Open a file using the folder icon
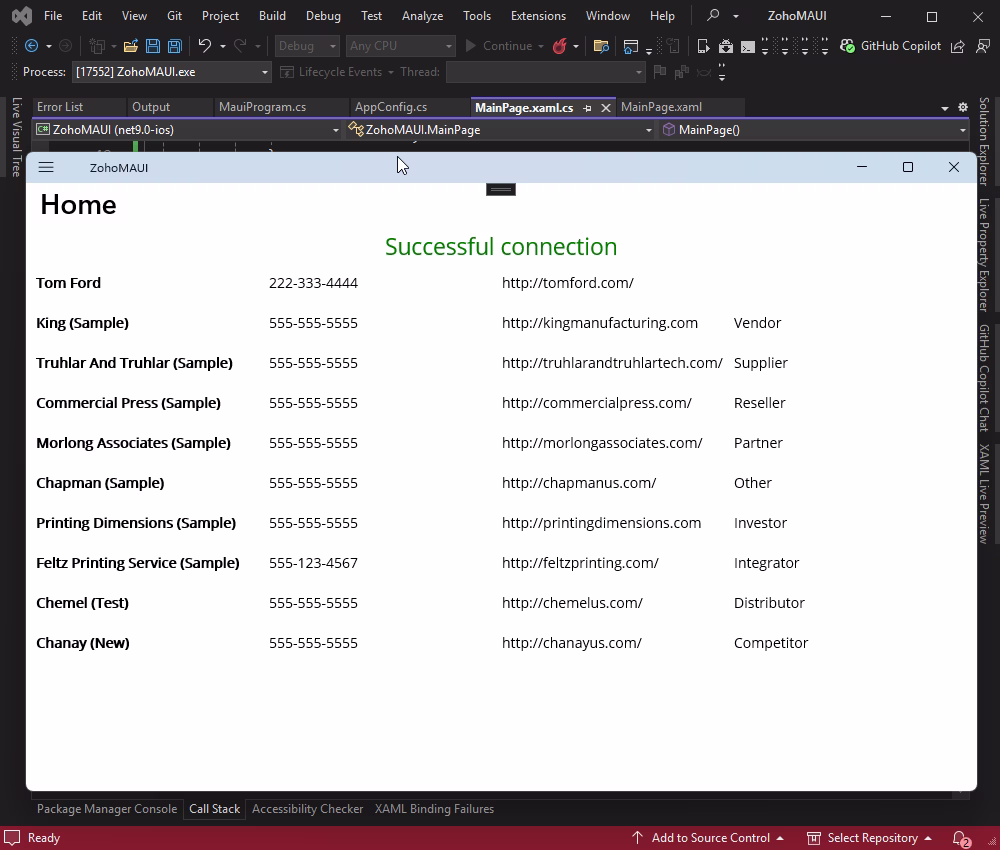The width and height of the screenshot is (1000, 850). 131,46
